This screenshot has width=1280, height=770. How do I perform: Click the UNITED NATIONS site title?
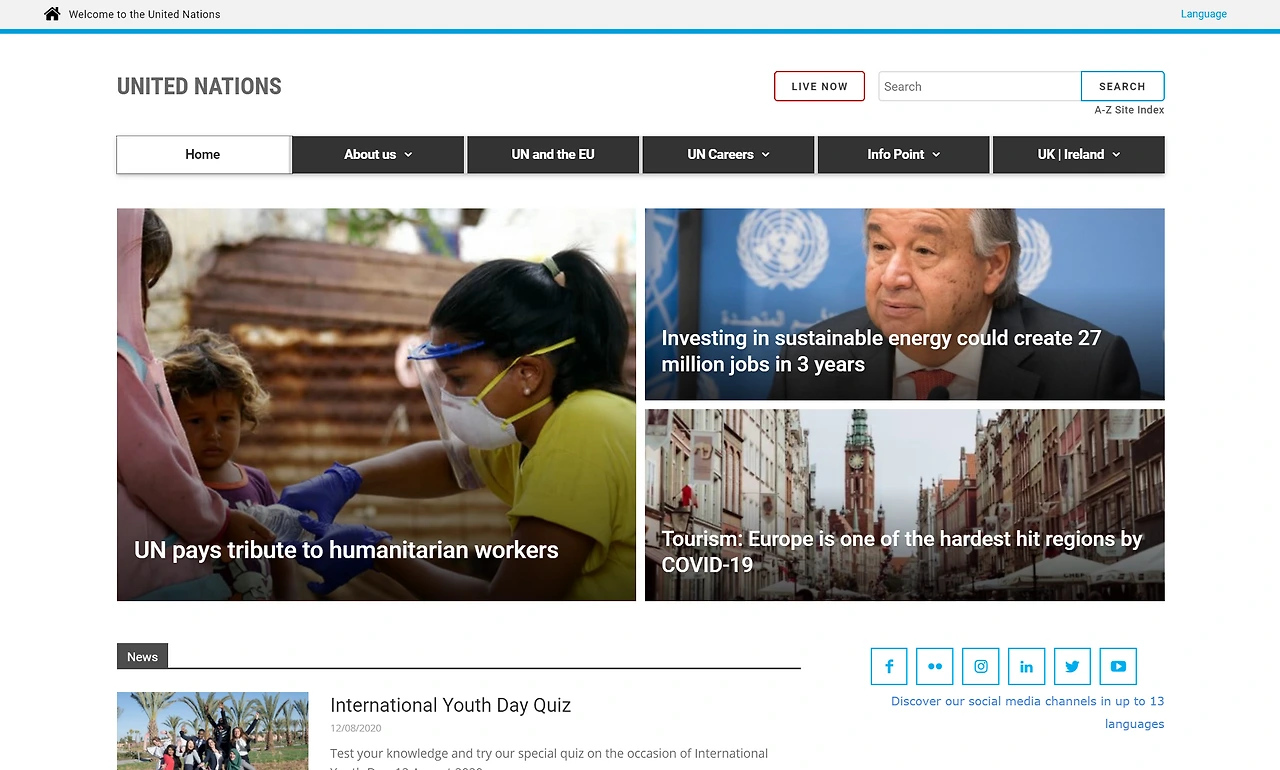pos(199,87)
